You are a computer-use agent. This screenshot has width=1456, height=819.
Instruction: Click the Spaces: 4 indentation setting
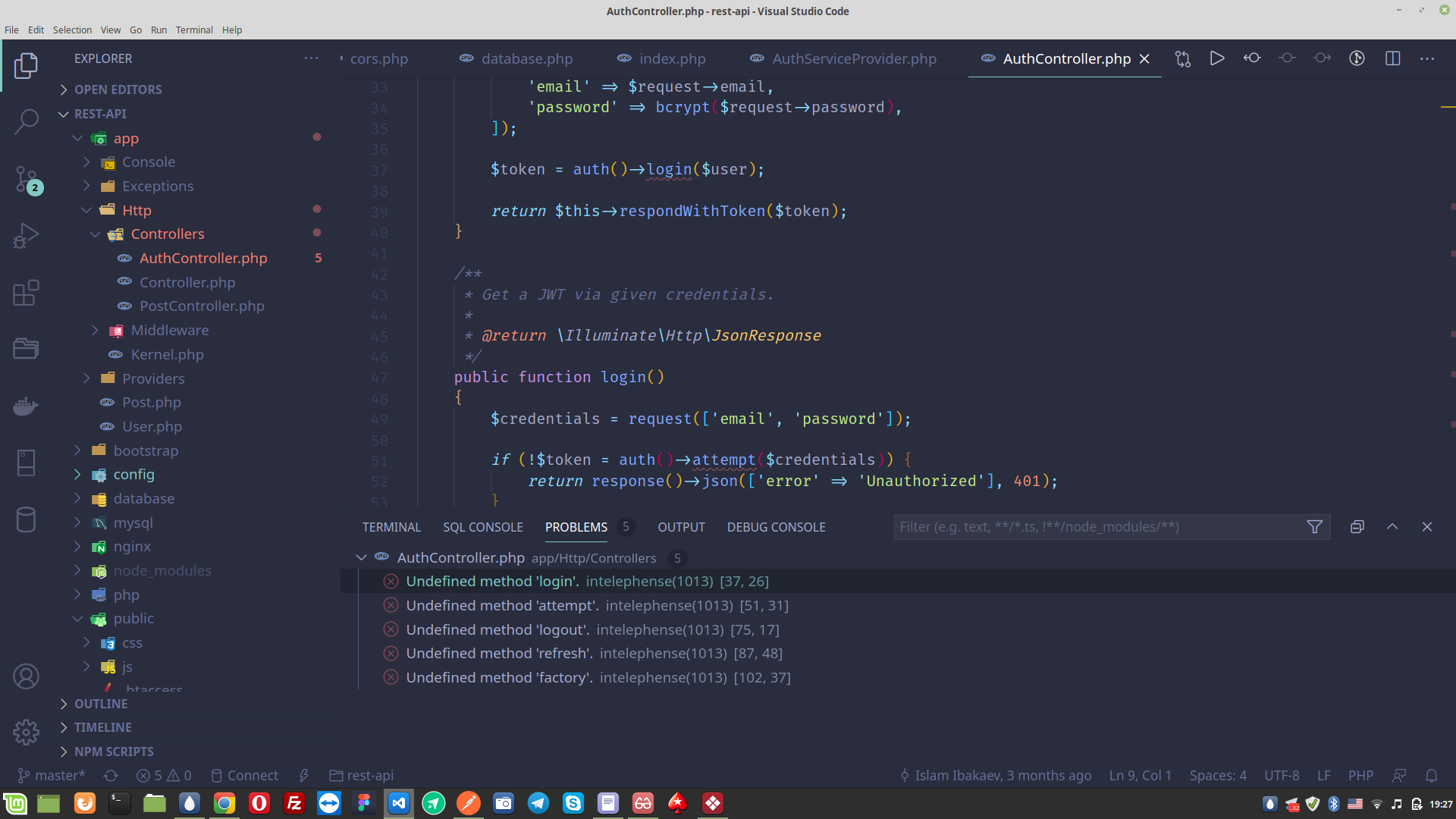pyautogui.click(x=1218, y=776)
